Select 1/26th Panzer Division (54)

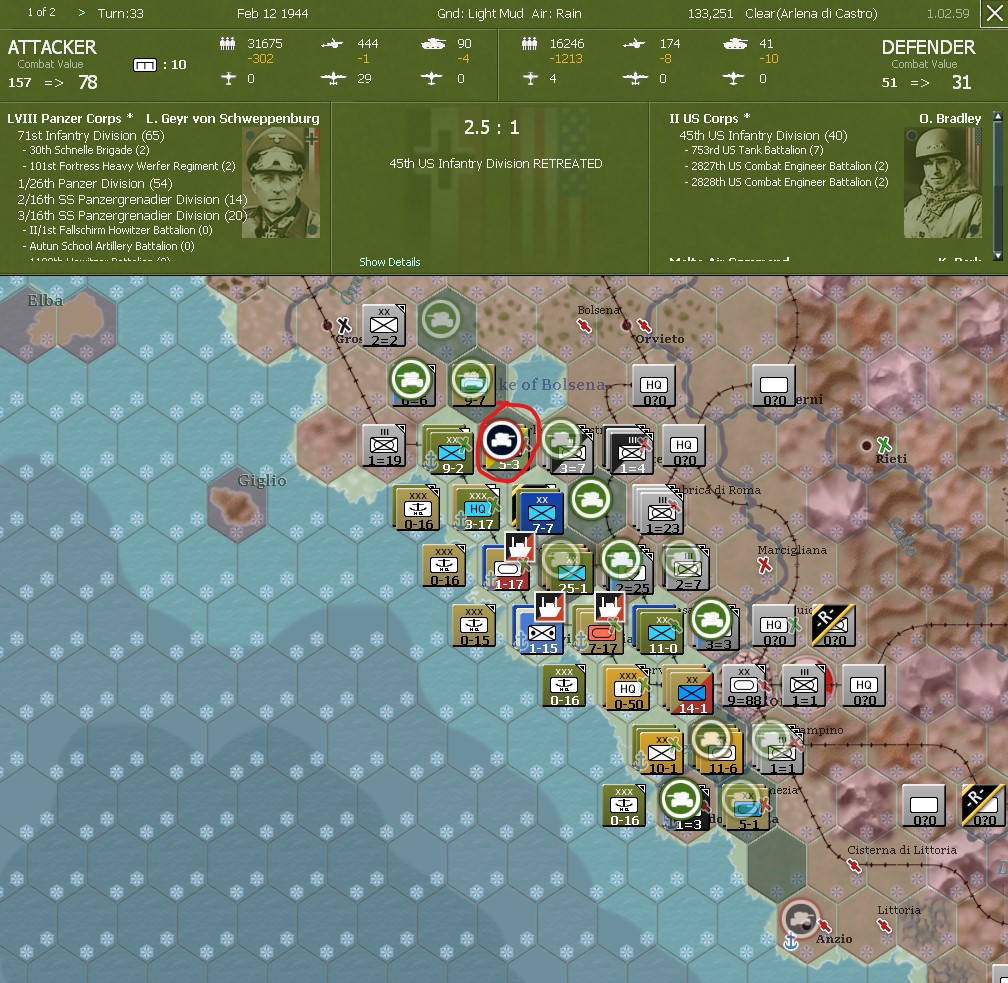pyautogui.click(x=95, y=183)
